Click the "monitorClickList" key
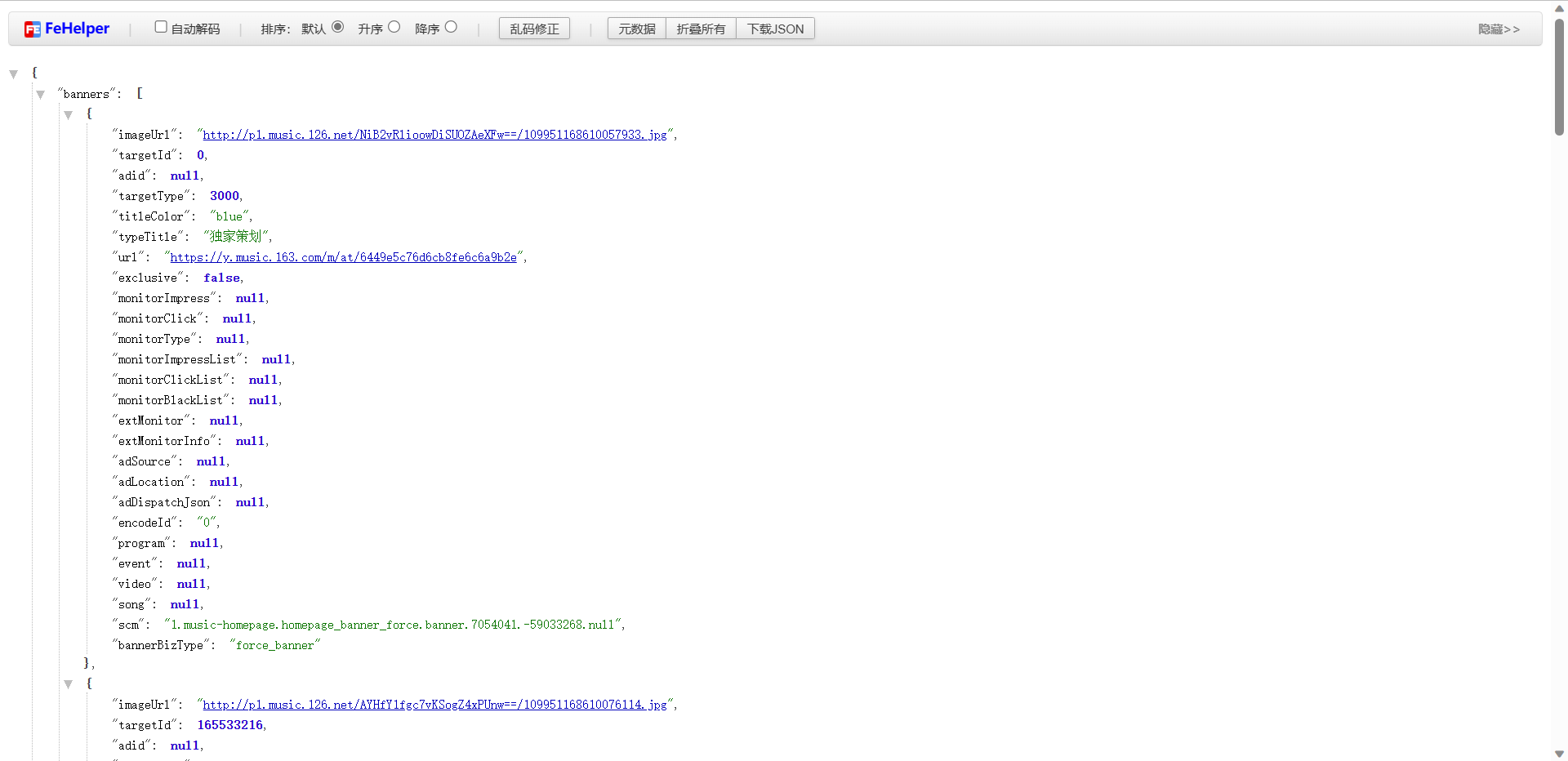Viewport: 1568px width, 761px height. (x=171, y=380)
